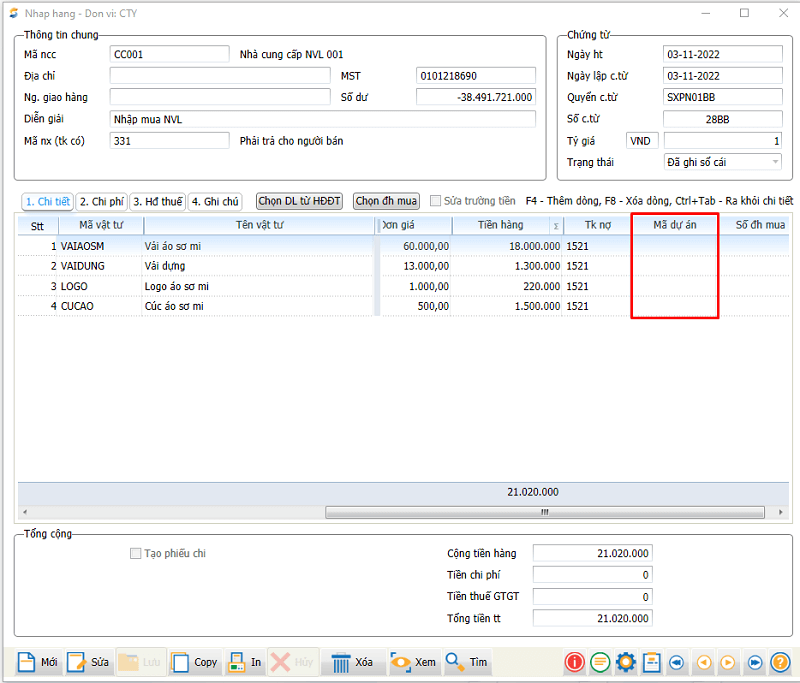Click the Copy voucher button
This screenshot has height=683, width=800.
pyautogui.click(x=194, y=662)
